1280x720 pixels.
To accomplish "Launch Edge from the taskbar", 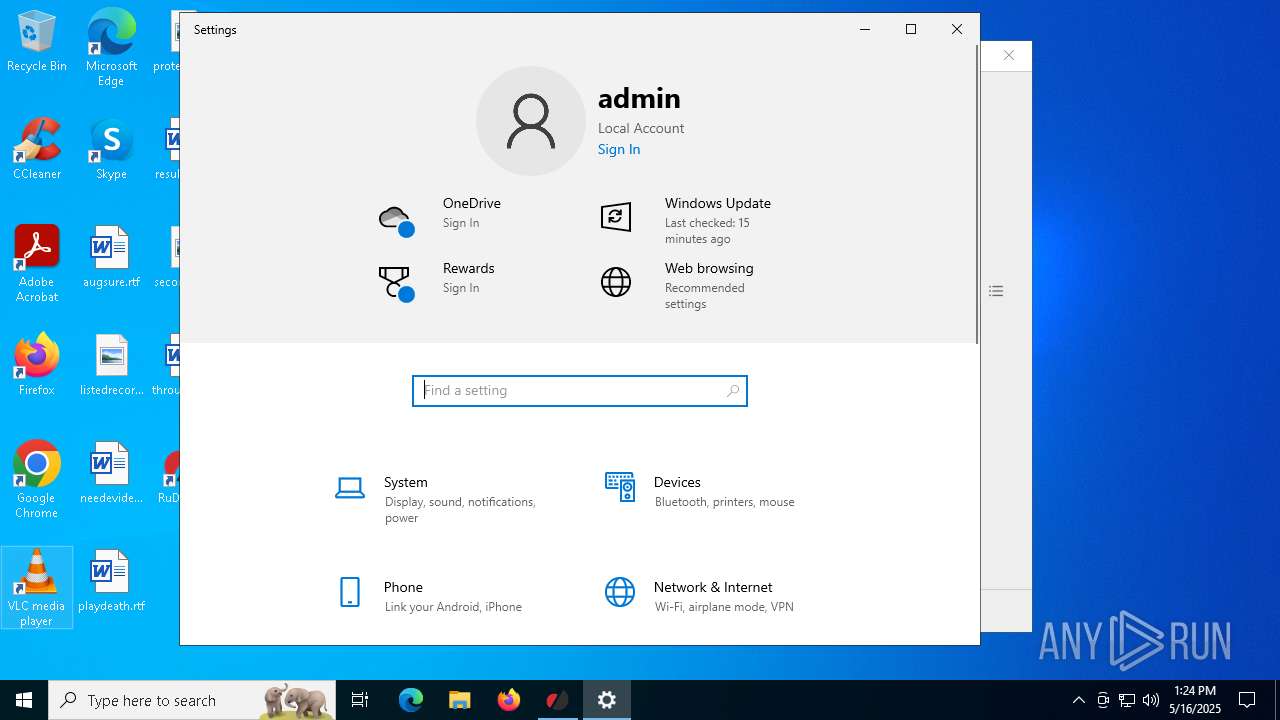I will pyautogui.click(x=411, y=700).
